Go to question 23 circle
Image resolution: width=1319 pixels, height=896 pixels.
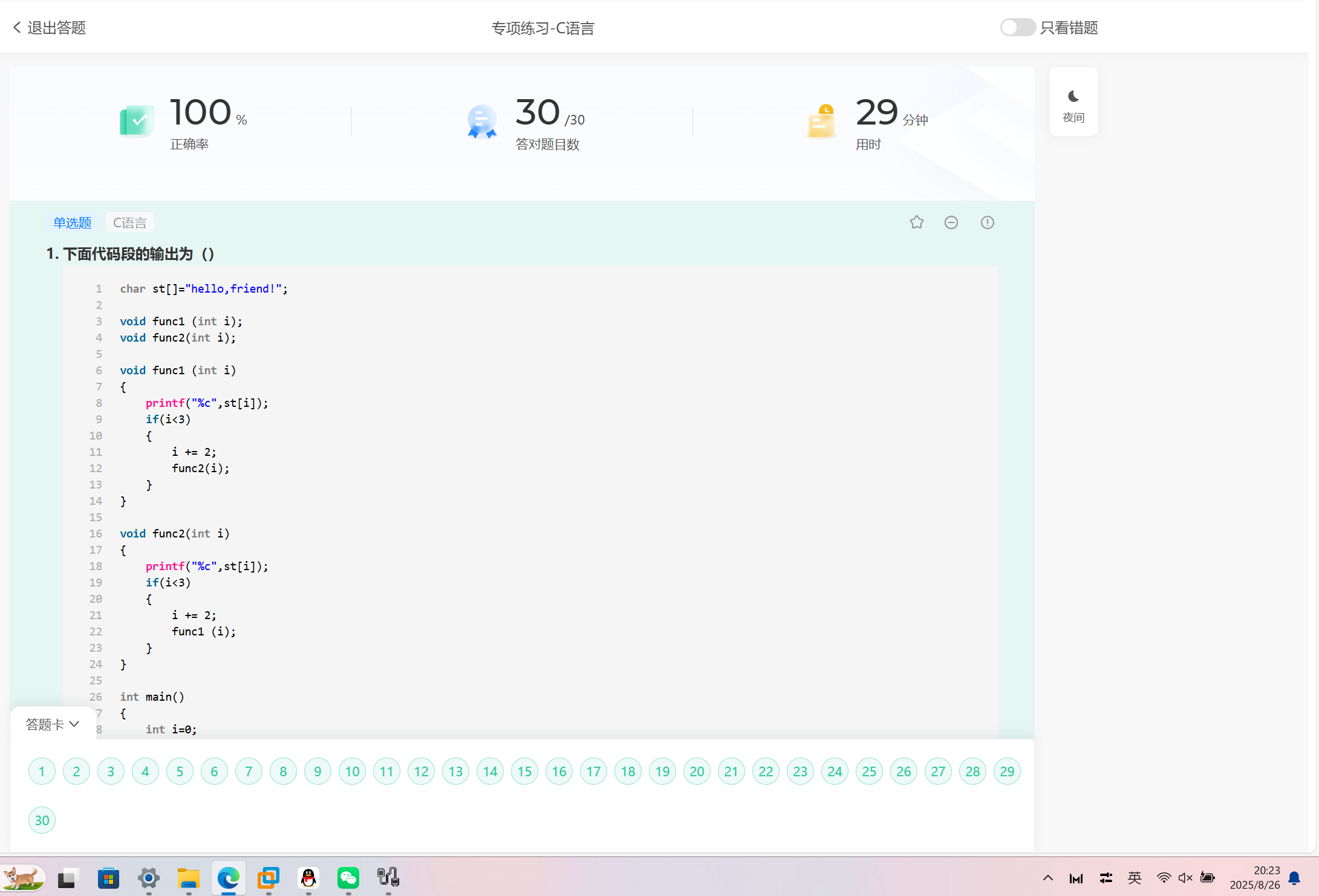coord(800,771)
